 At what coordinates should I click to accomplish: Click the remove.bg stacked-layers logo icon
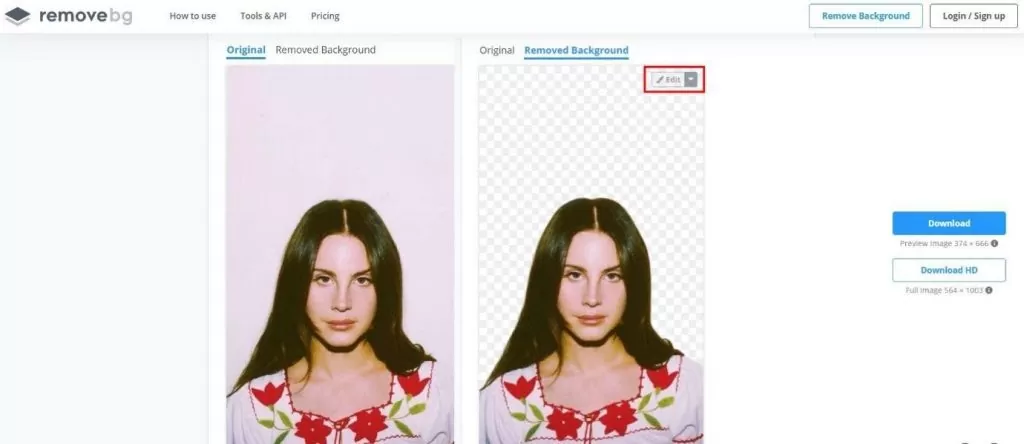pyautogui.click(x=18, y=16)
